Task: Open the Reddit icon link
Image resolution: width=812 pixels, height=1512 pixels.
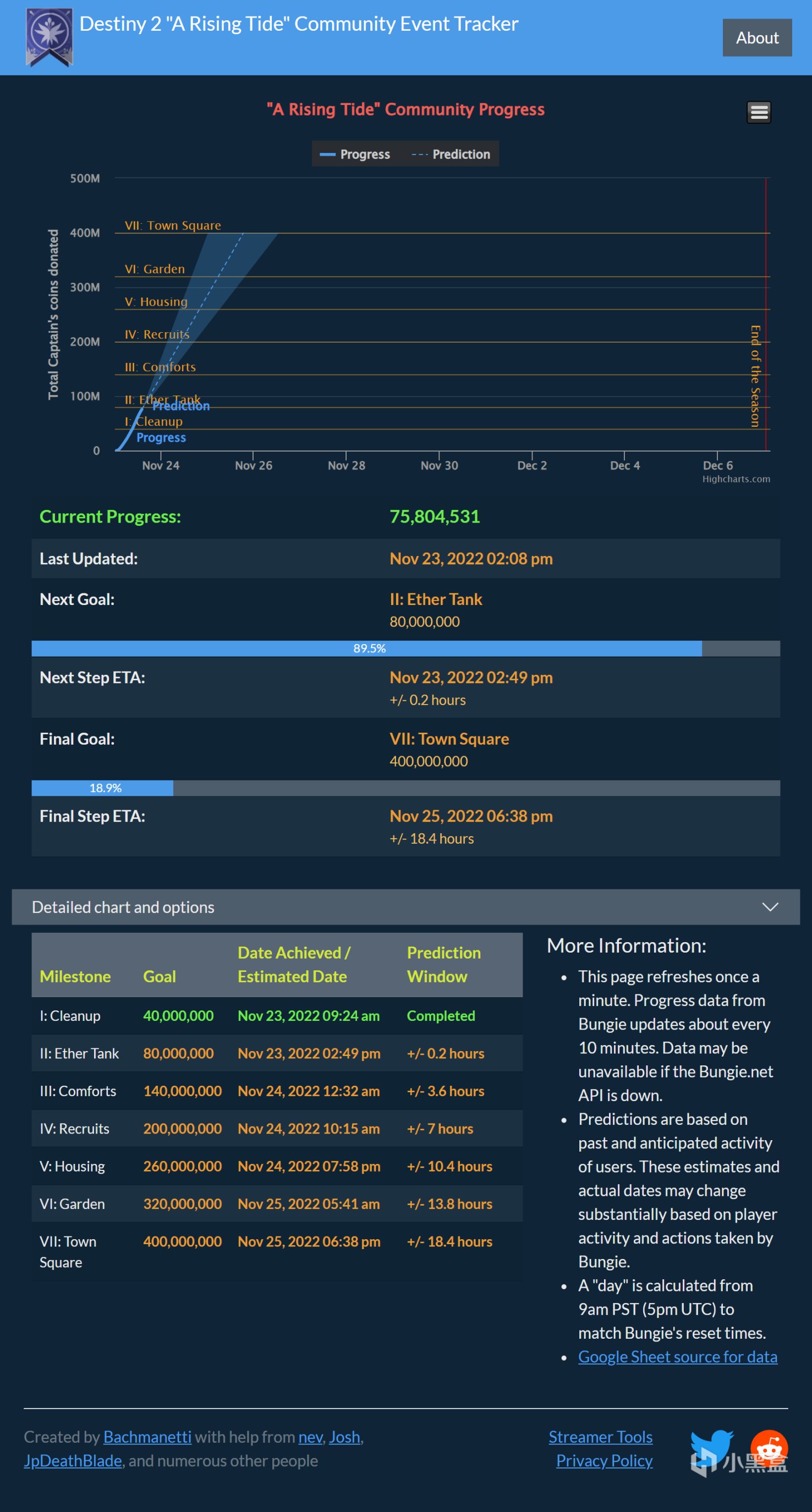Action: [x=769, y=1448]
